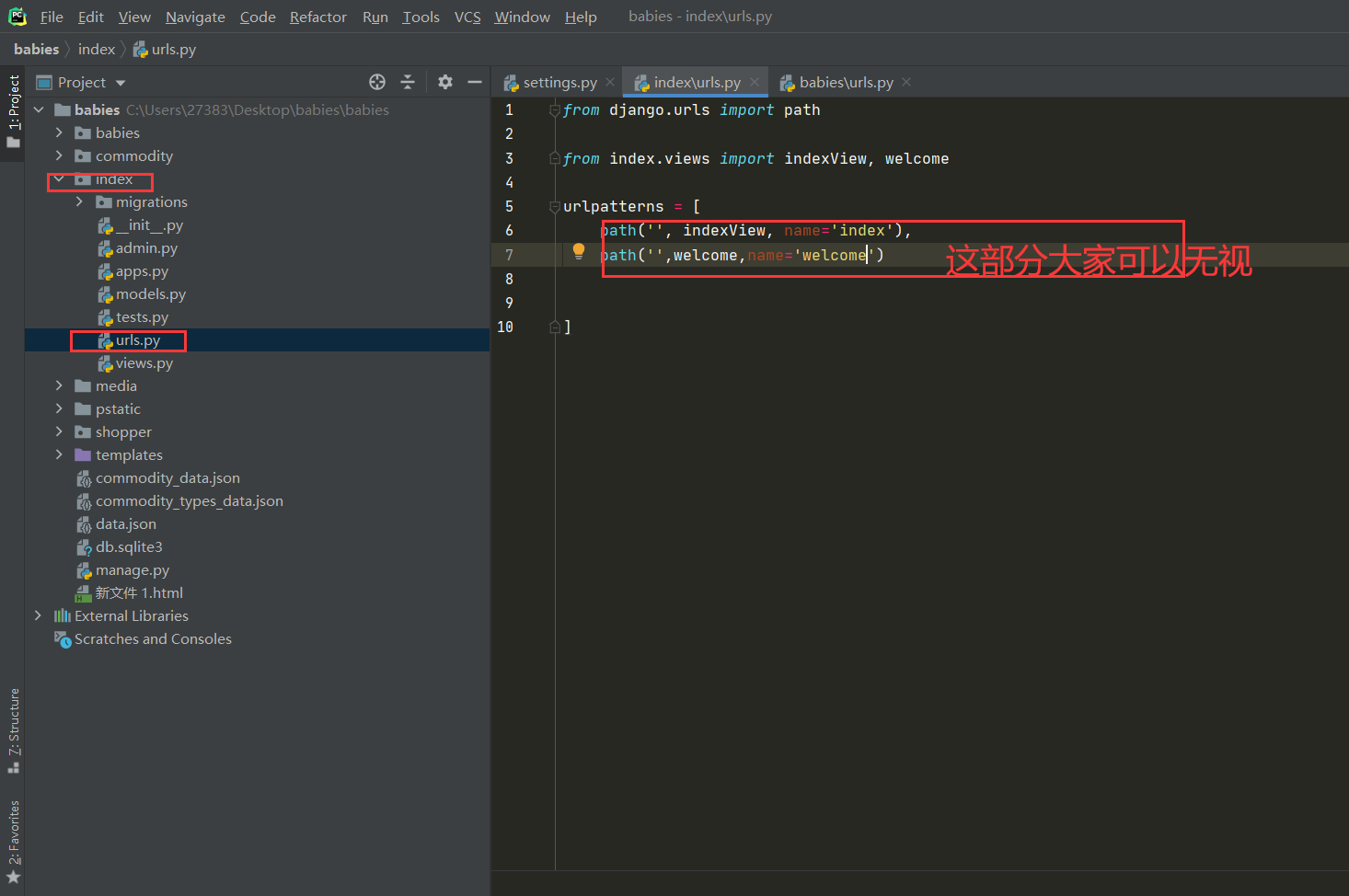This screenshot has width=1349, height=896.
Task: Click the fold marker on line 1
Action: click(554, 110)
